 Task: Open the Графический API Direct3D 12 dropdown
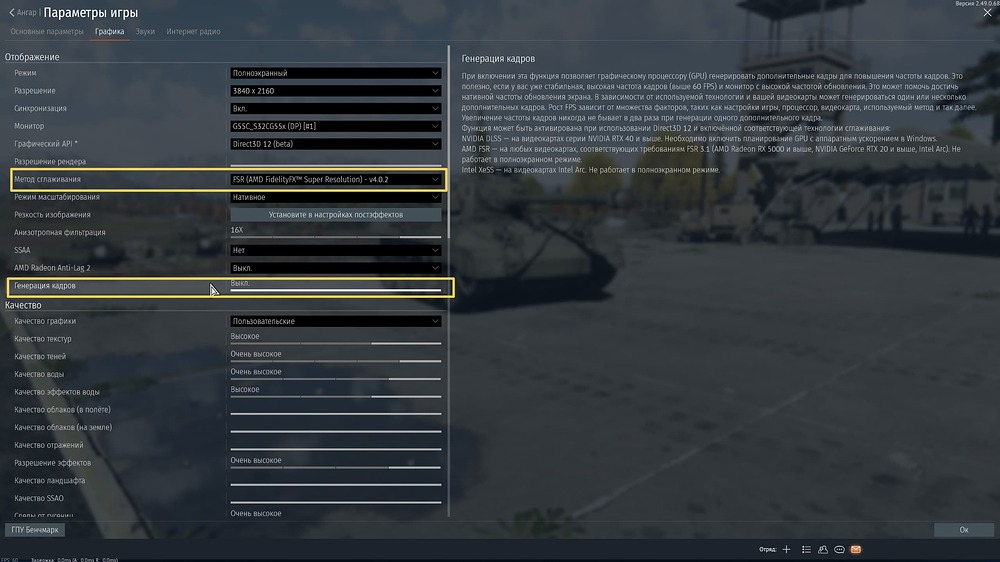click(335, 144)
